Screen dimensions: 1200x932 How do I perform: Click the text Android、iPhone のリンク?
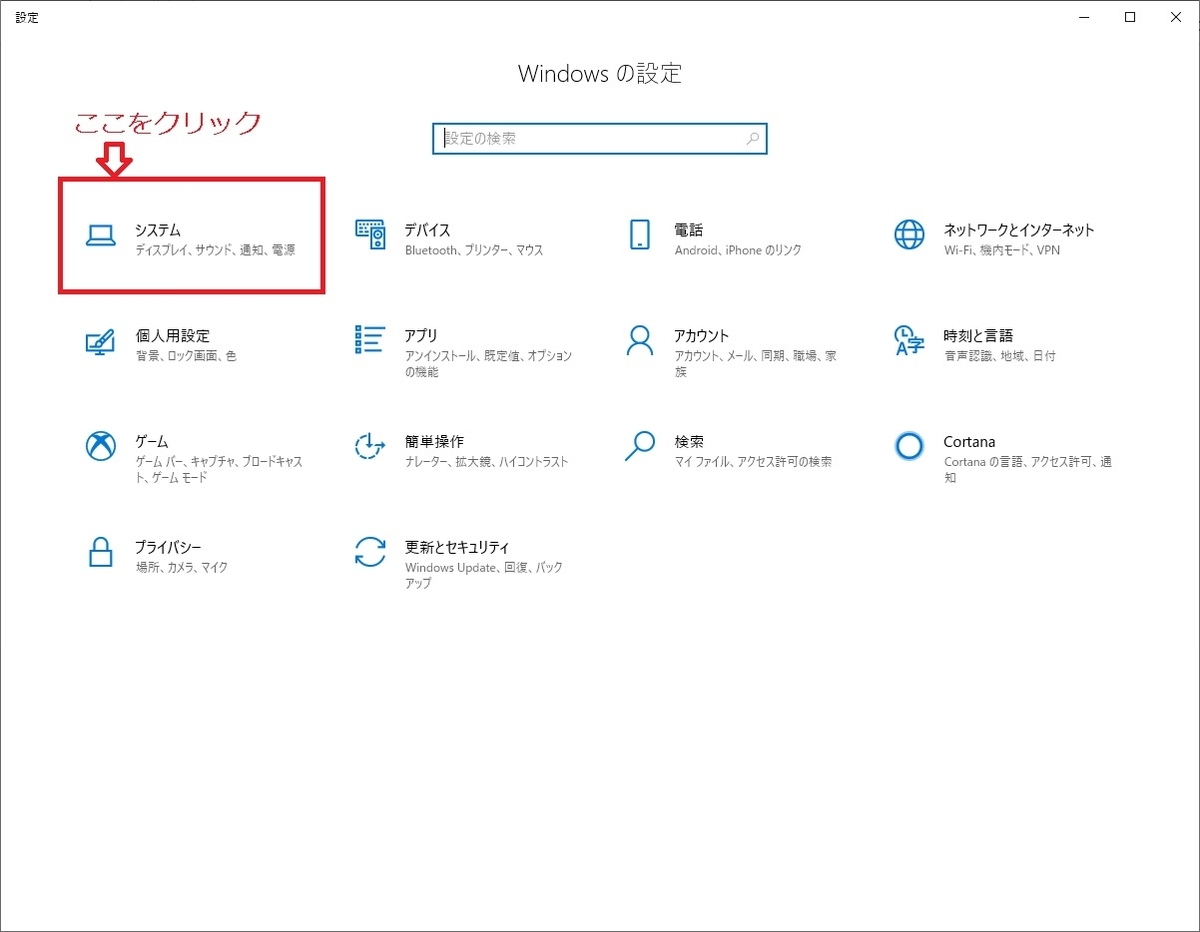coord(738,251)
